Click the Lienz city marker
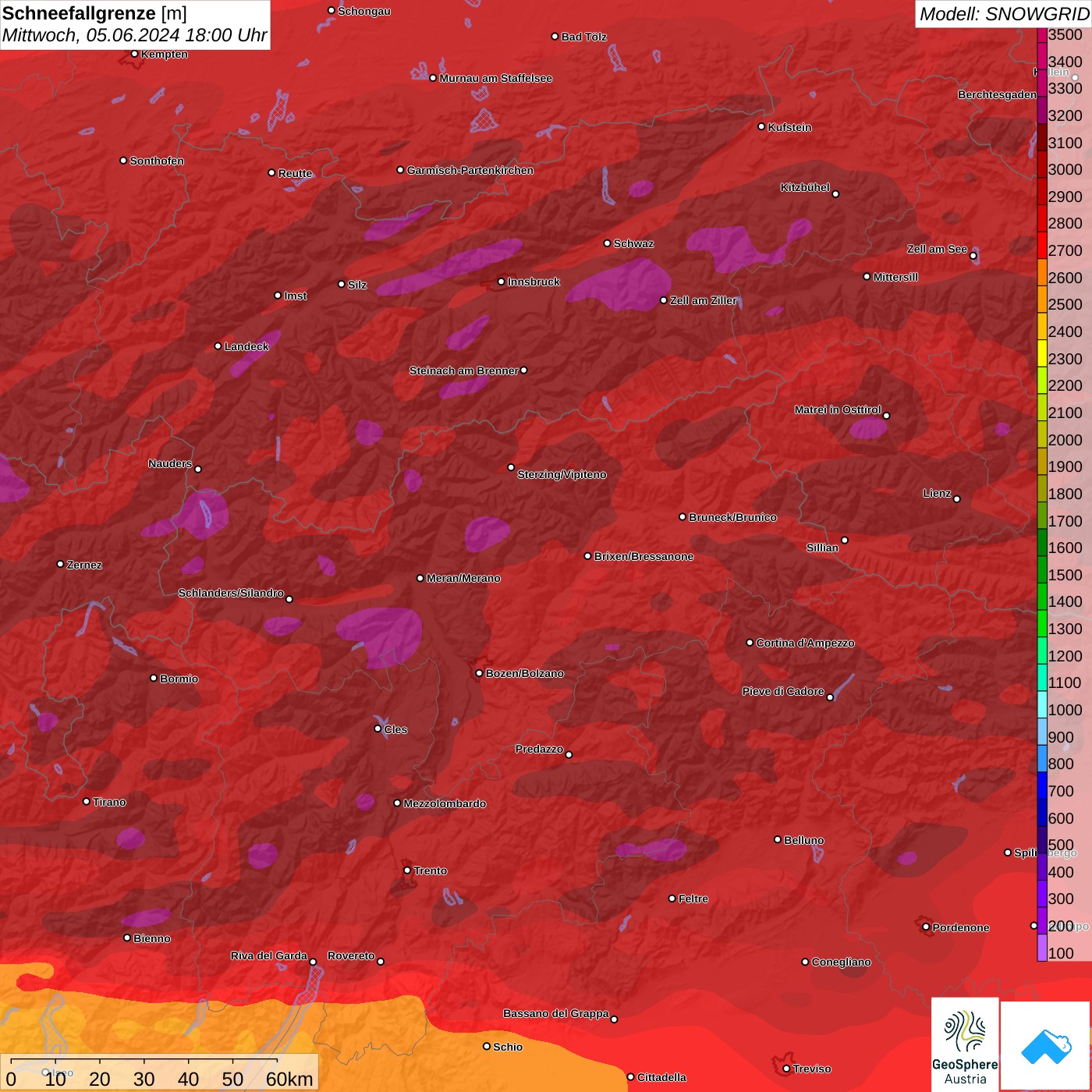The width and height of the screenshot is (1092, 1092). (957, 499)
